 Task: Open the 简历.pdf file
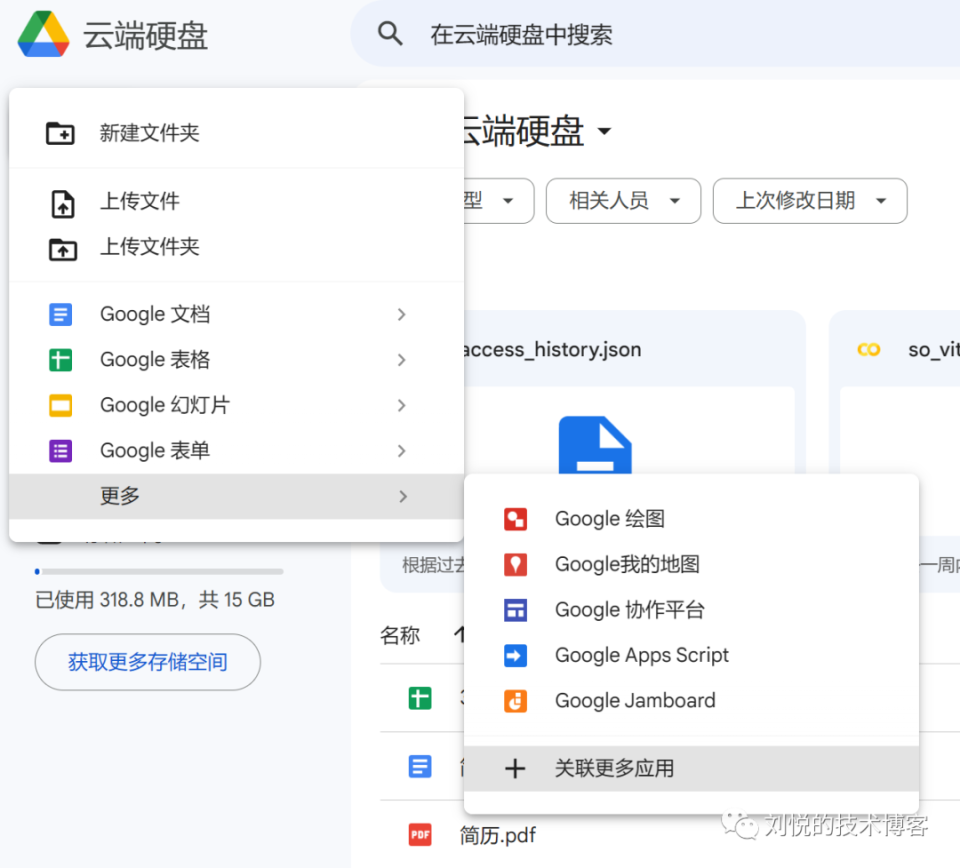click(x=499, y=834)
